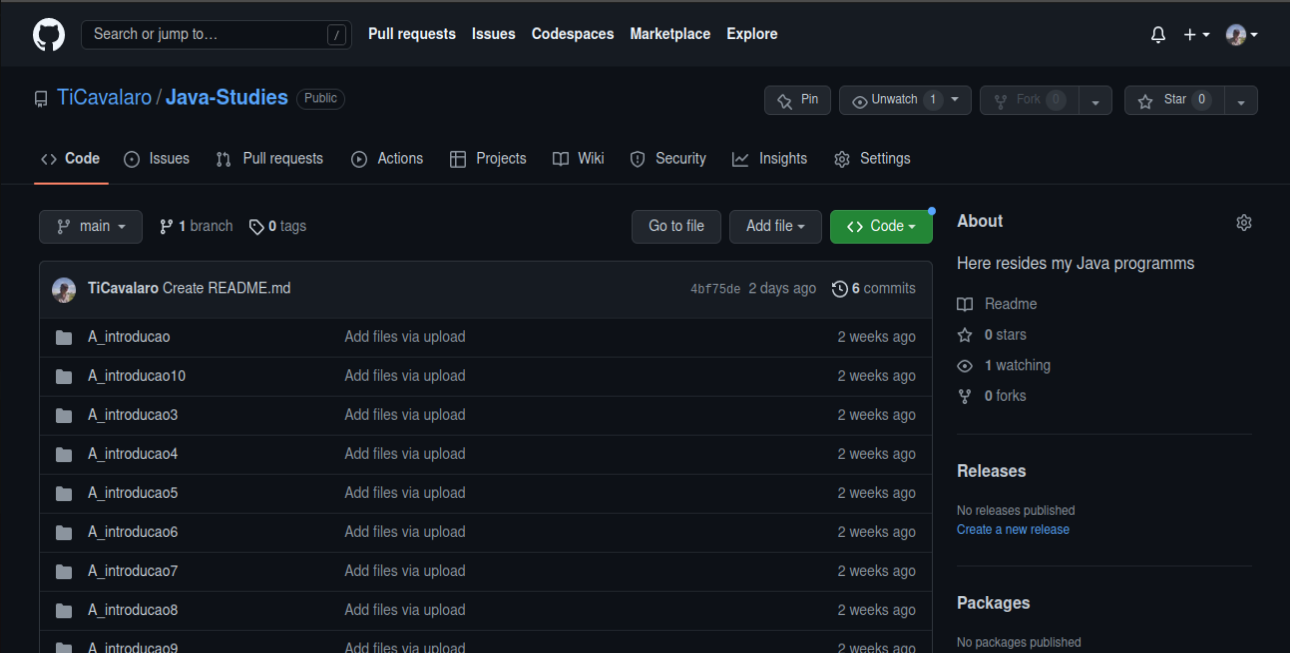This screenshot has height=653, width=1290.
Task: Open the A_introducao5 folder
Action: tap(133, 493)
